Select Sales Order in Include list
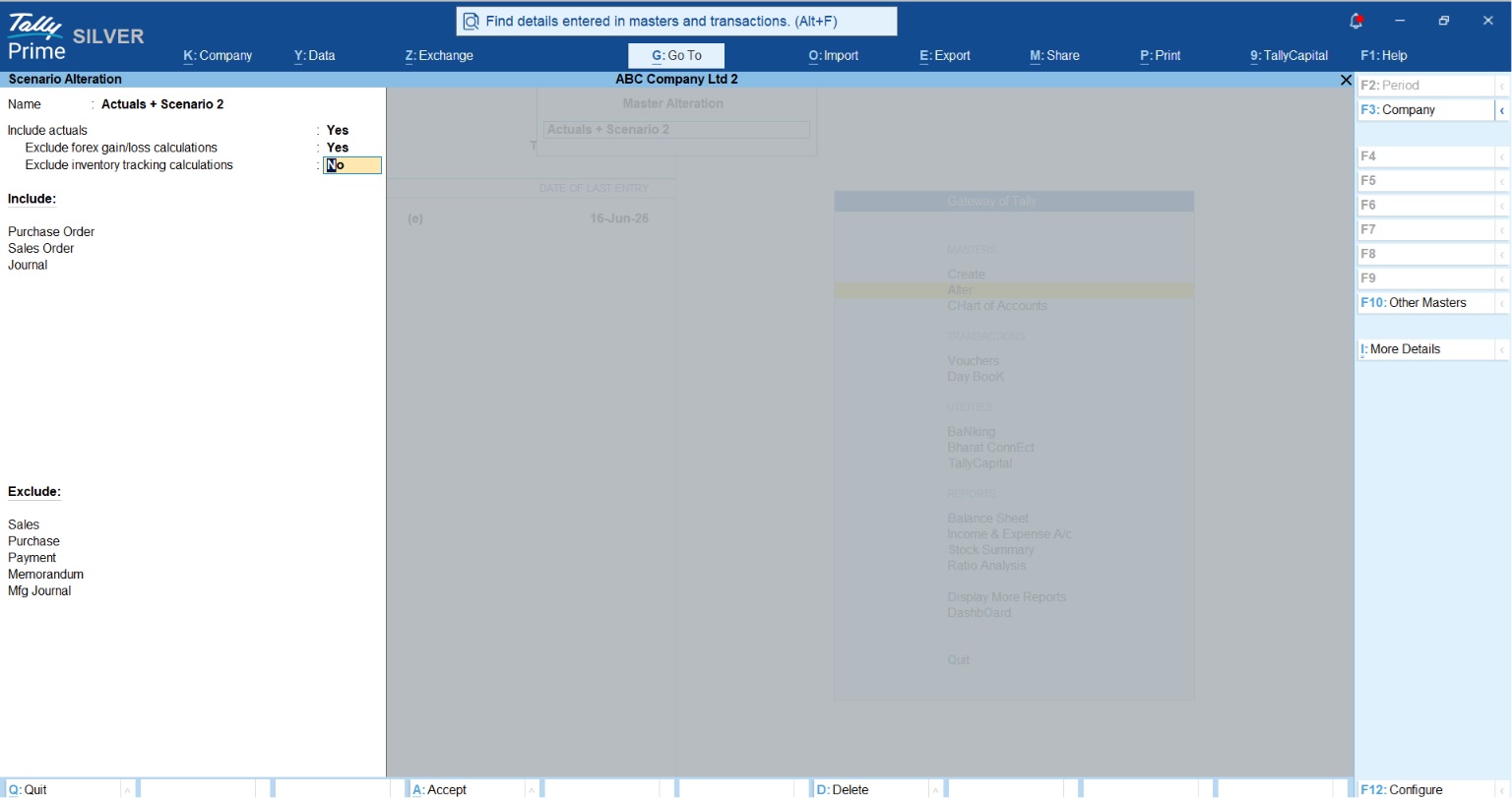The image size is (1512, 798). click(41, 249)
